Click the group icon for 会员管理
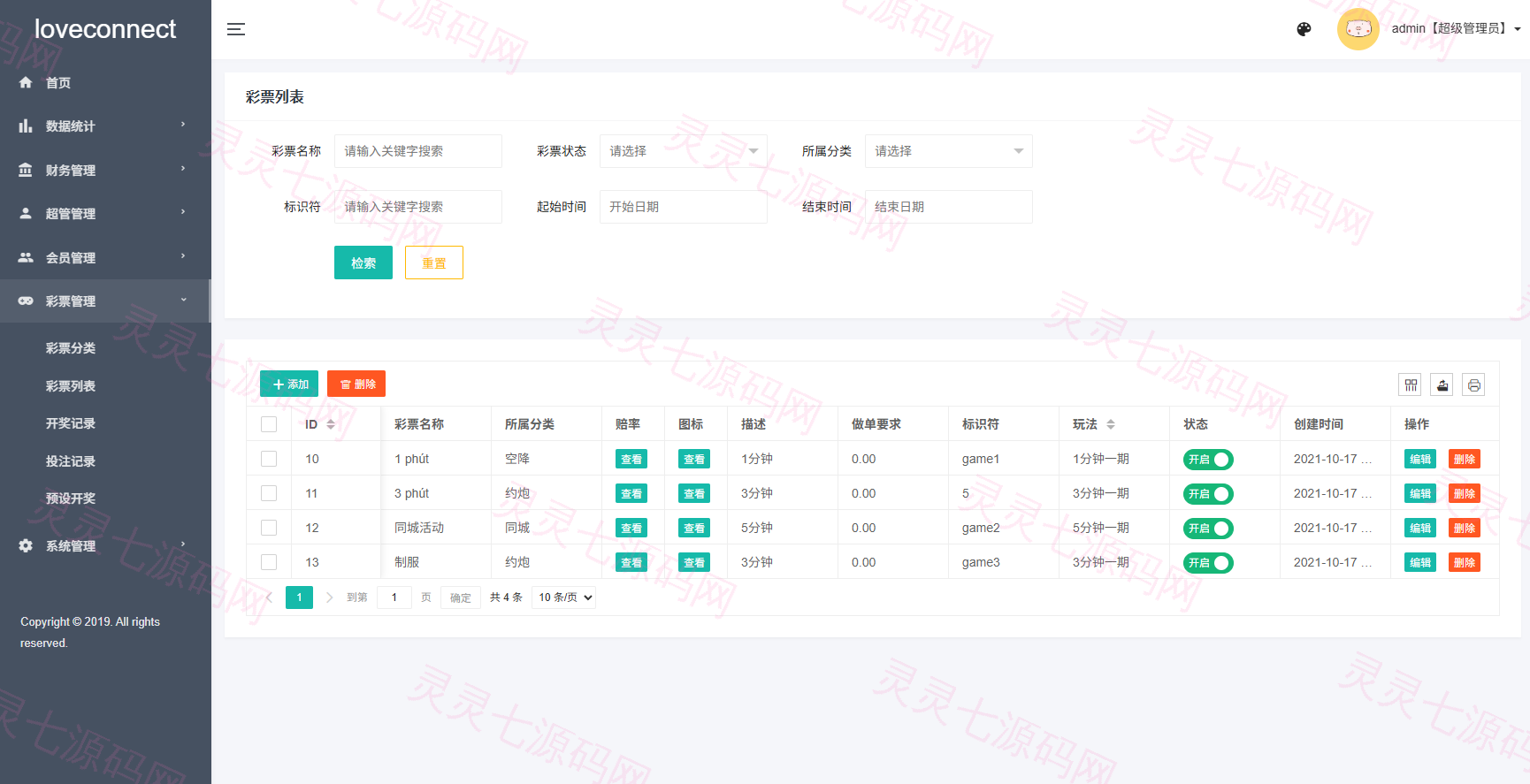This screenshot has width=1530, height=784. [26, 257]
